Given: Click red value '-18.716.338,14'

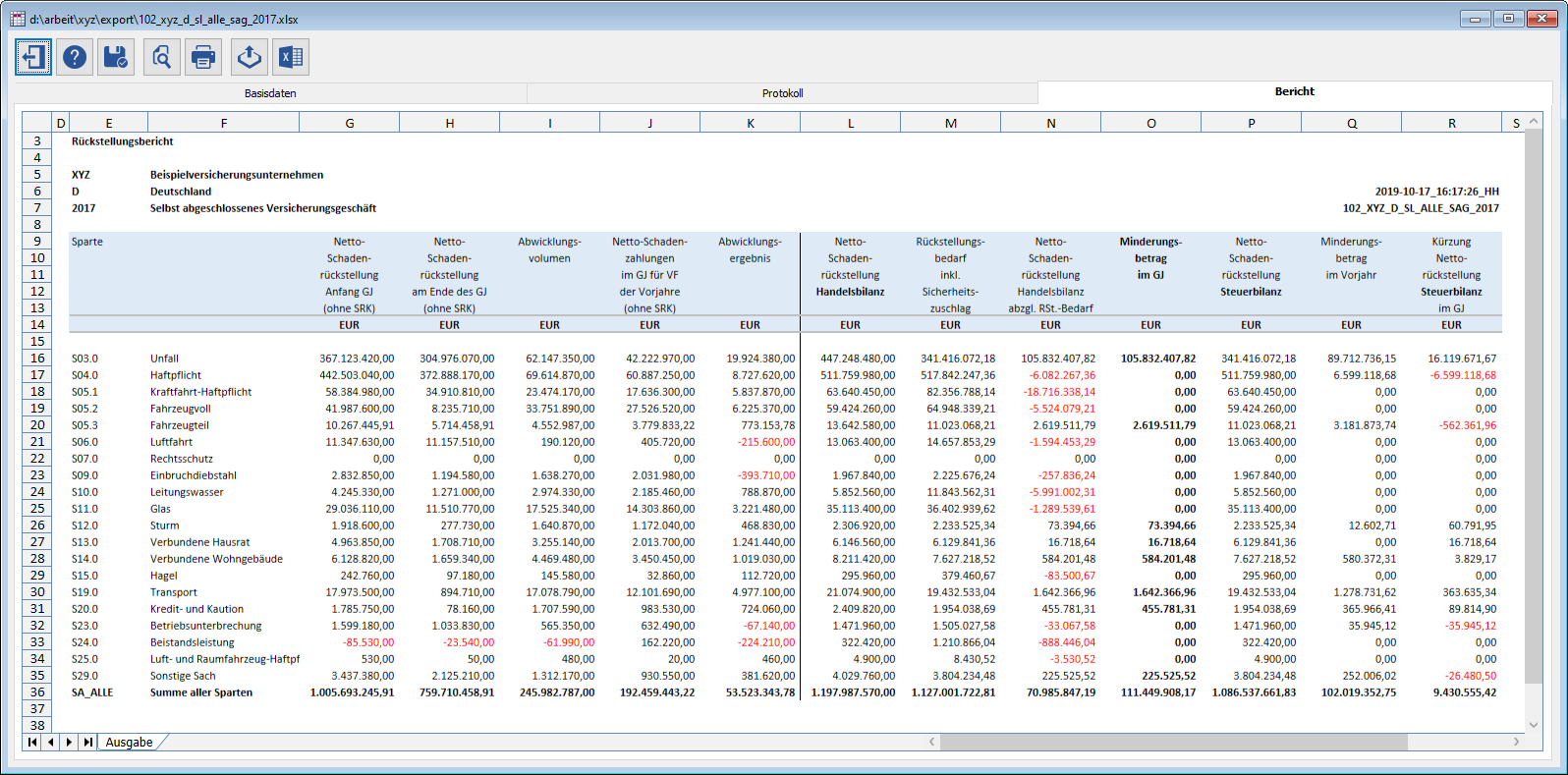Looking at the screenshot, I should click(x=1059, y=392).
